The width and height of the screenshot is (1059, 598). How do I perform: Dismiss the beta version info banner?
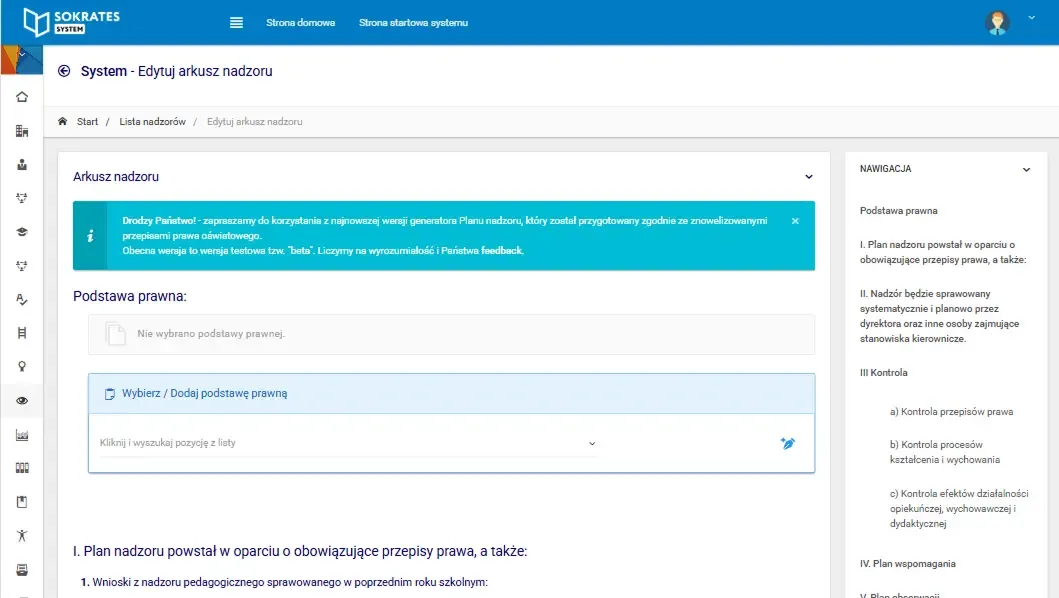(x=796, y=220)
